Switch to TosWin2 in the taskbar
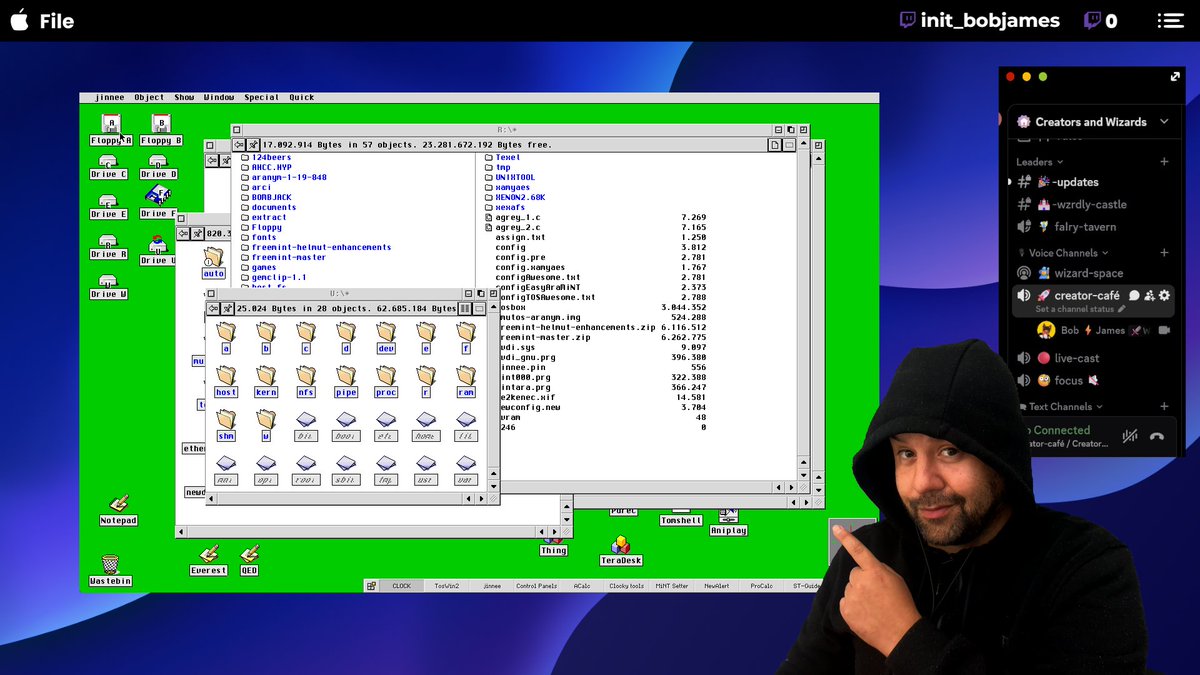Image resolution: width=1200 pixels, height=675 pixels. (446, 586)
